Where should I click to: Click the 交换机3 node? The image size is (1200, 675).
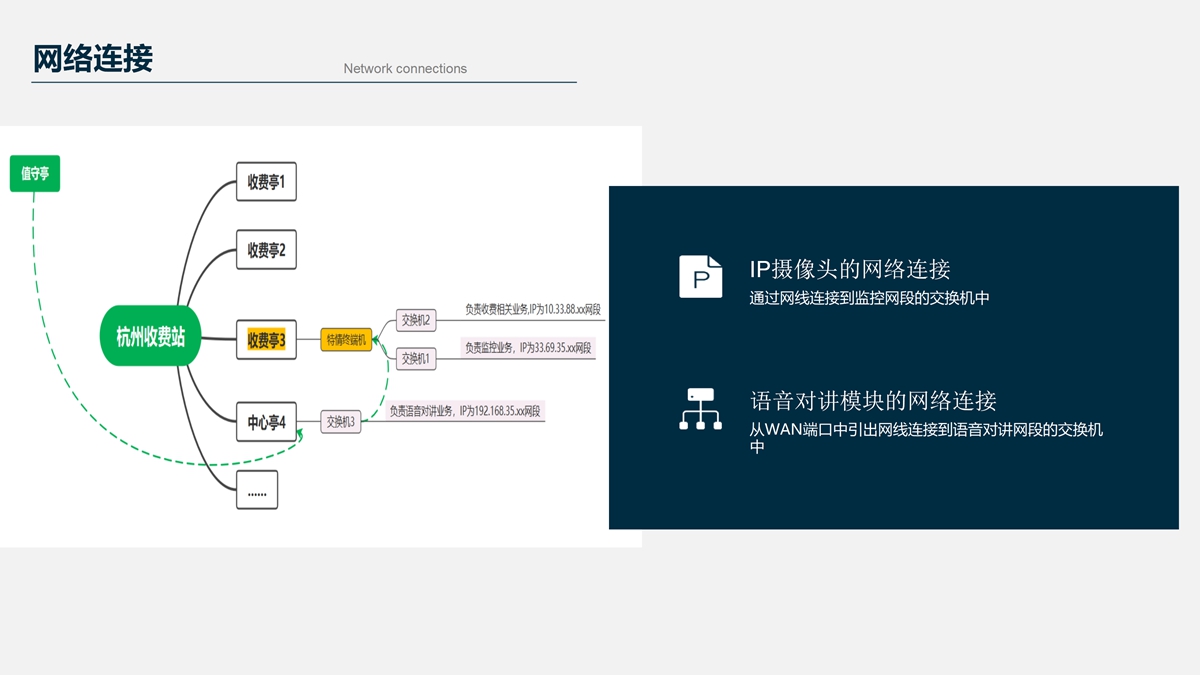340,422
